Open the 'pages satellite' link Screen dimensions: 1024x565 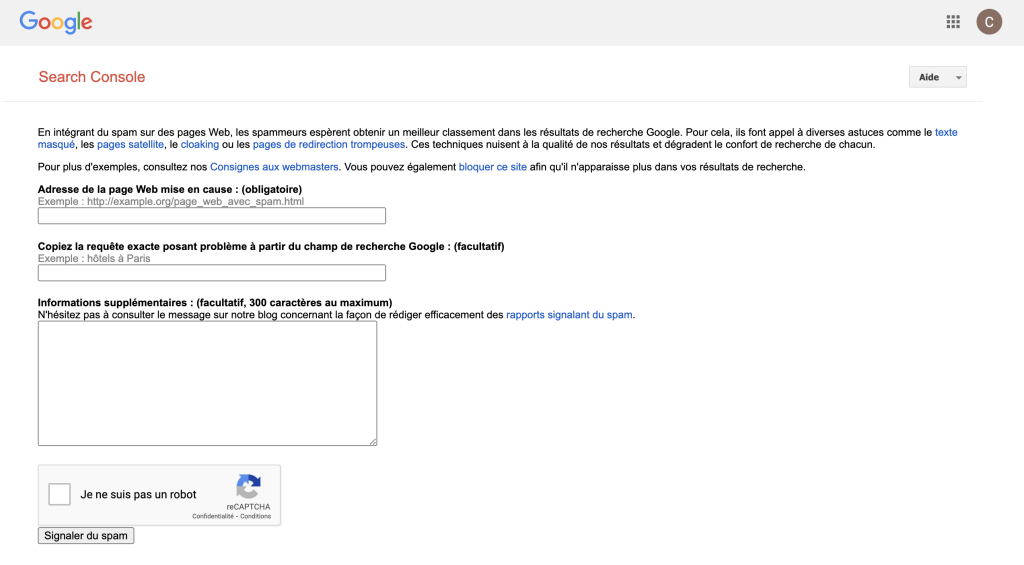tap(130, 144)
